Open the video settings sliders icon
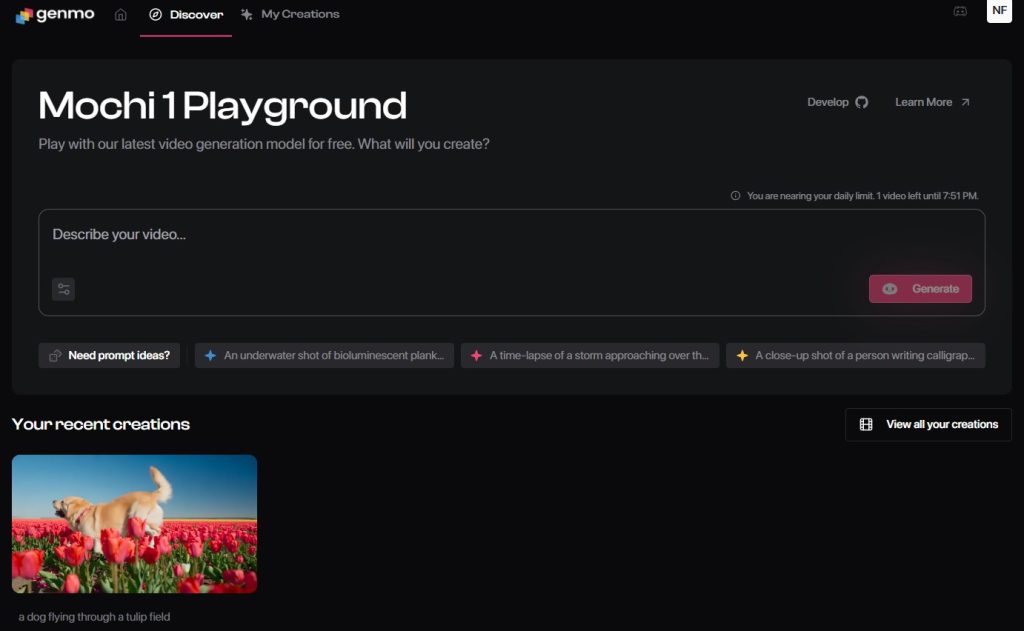The image size is (1024, 631). tap(63, 289)
